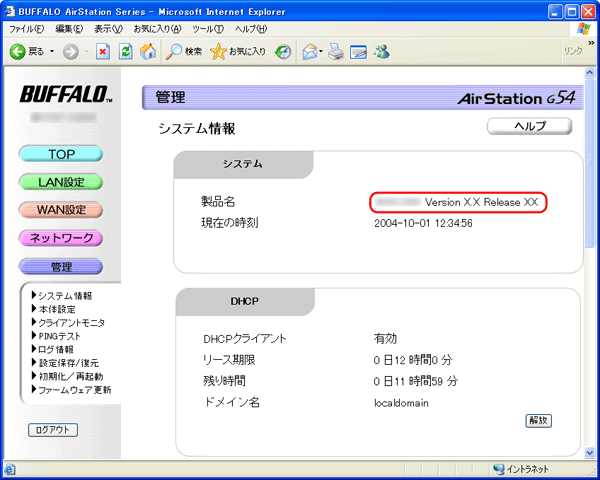Open the Back button history dropdown arrow
The image size is (600, 480).
[52, 51]
